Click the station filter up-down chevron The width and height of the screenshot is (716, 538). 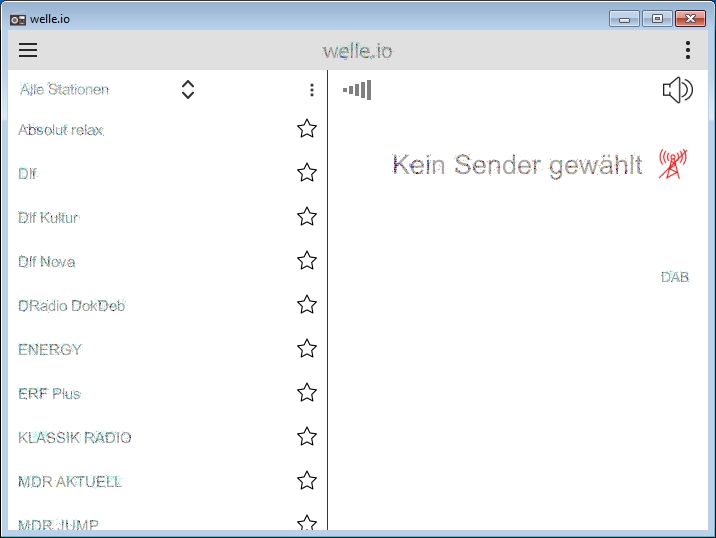pyautogui.click(x=187, y=90)
